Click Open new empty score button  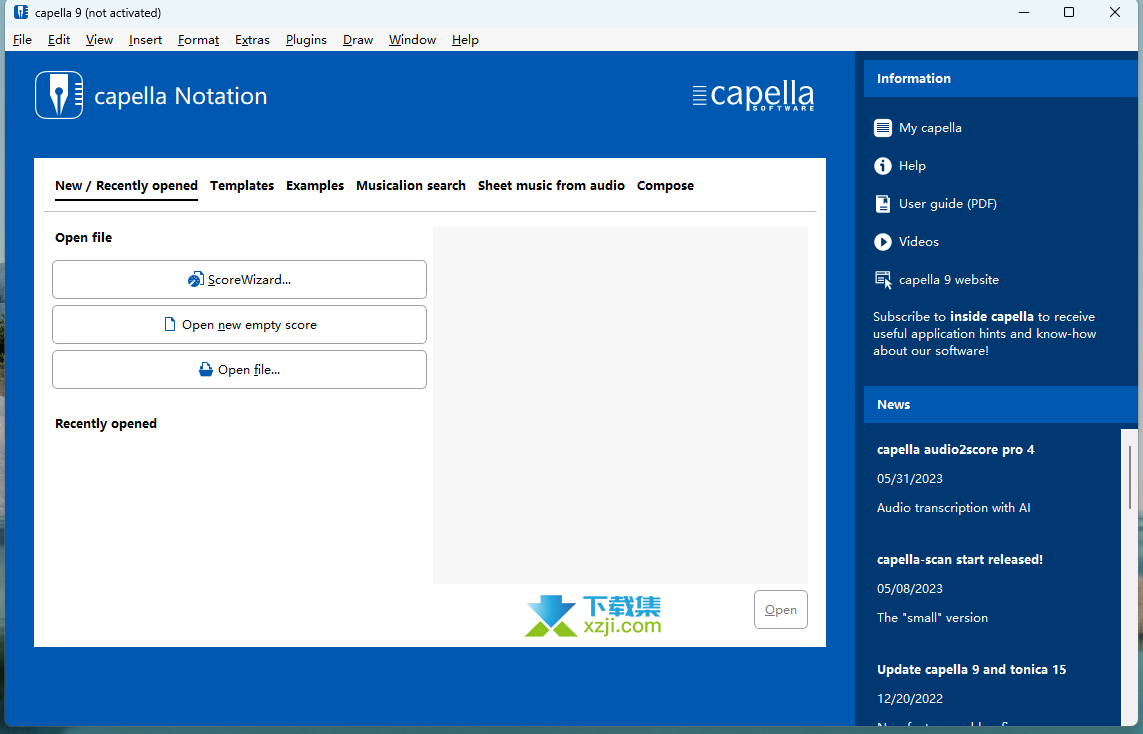tap(239, 324)
